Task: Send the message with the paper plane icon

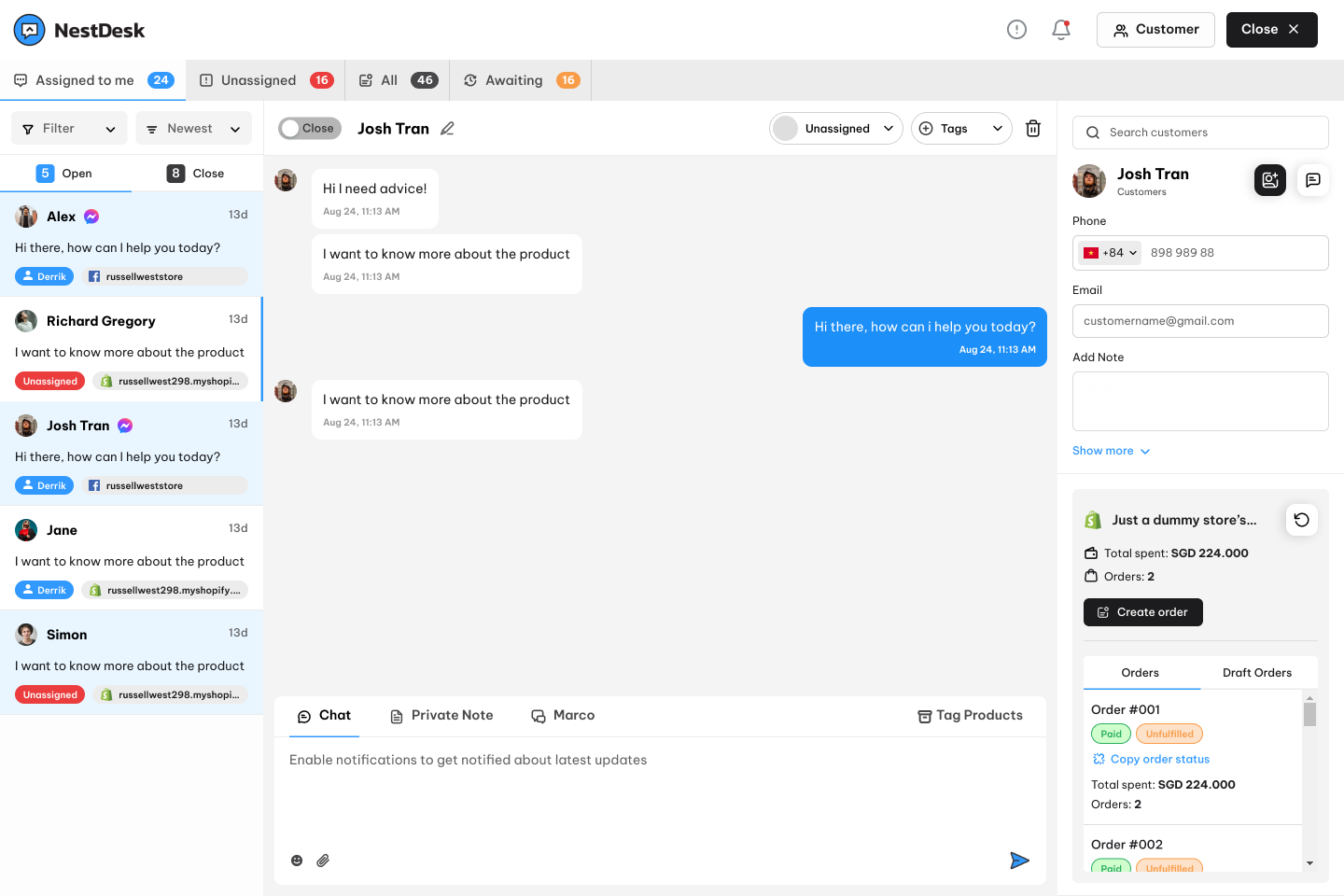Action: coord(1019,861)
